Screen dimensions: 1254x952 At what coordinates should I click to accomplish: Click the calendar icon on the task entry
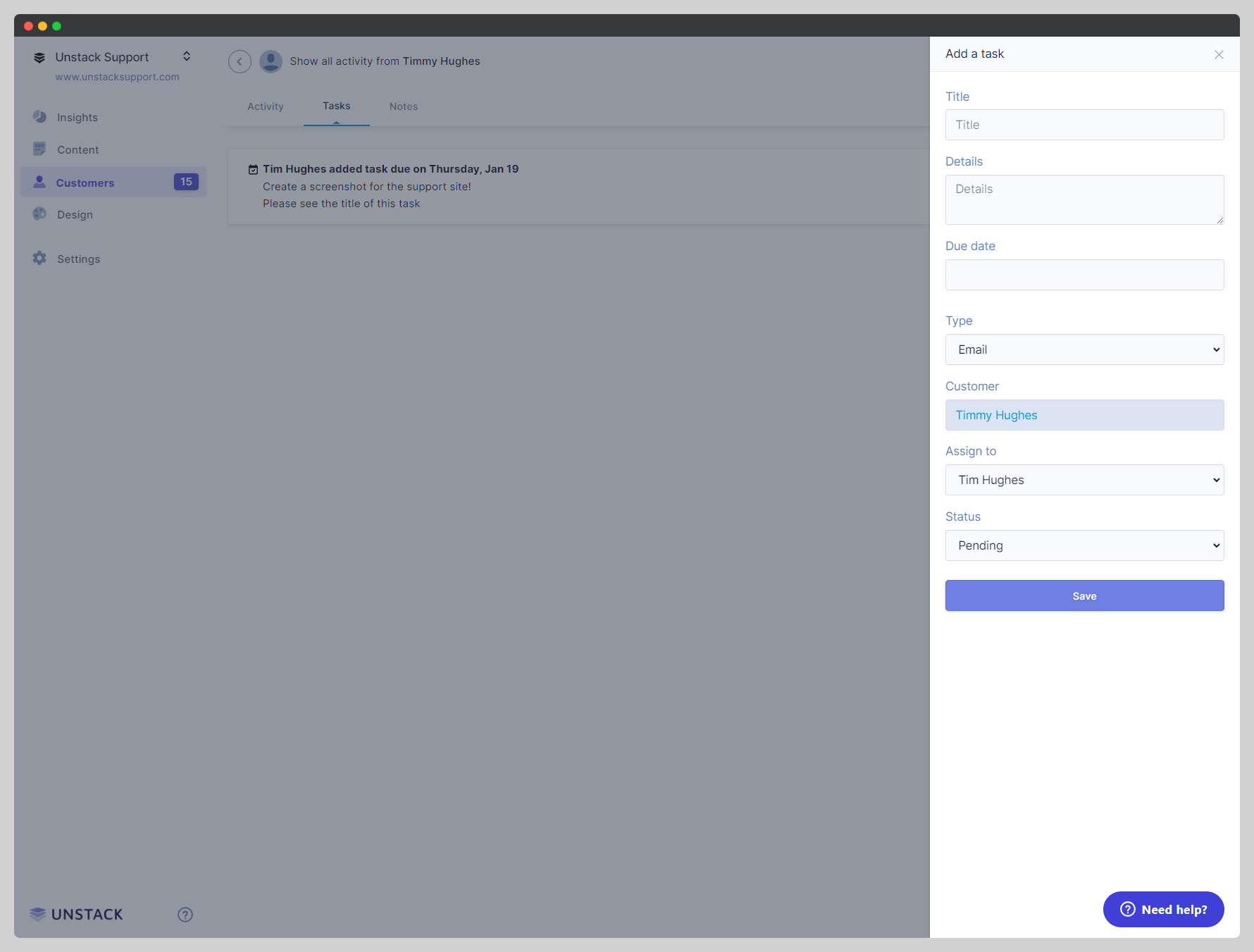click(253, 169)
